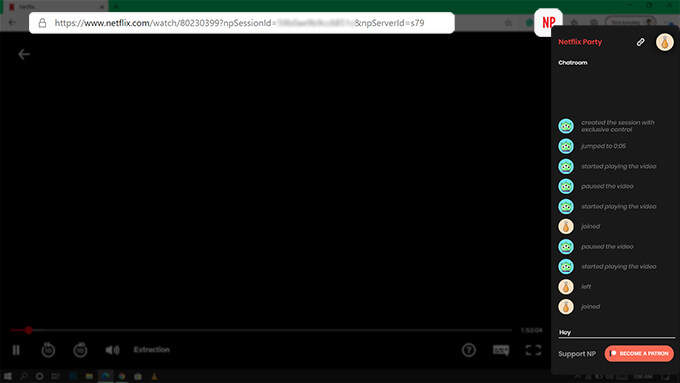Move the red playback progress scrubber
The height and width of the screenshot is (383, 680).
[29, 330]
